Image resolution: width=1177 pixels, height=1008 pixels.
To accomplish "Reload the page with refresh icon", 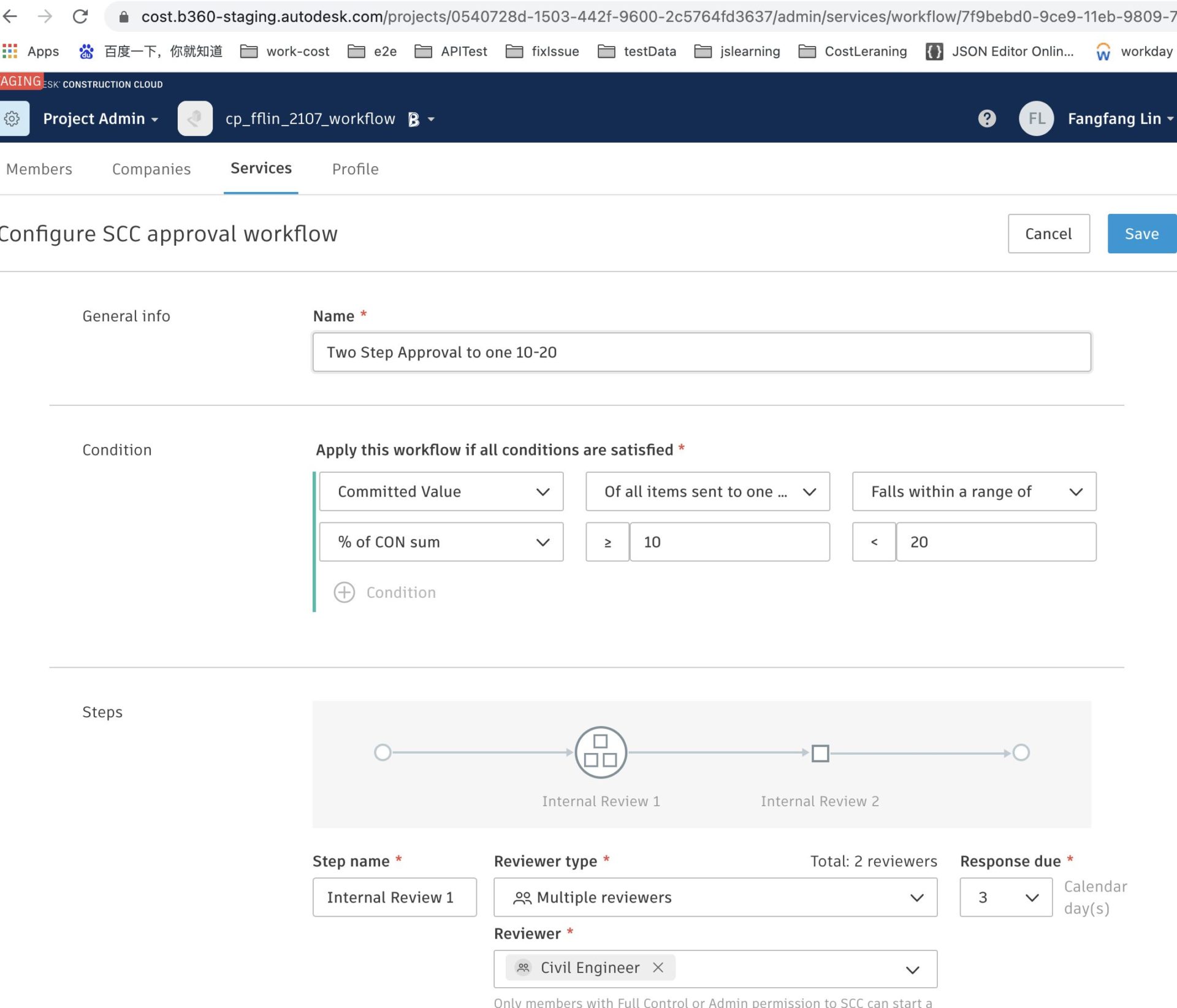I will [x=80, y=17].
